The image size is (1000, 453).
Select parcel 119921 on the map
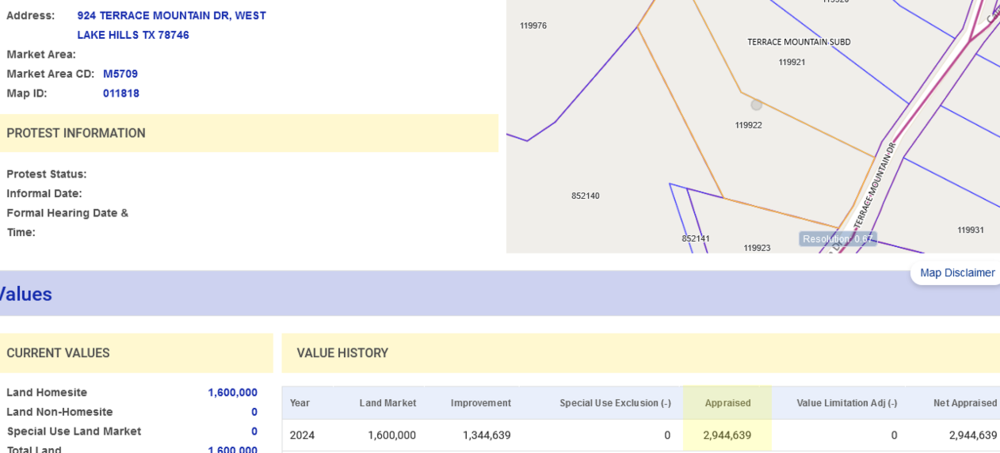(x=791, y=62)
